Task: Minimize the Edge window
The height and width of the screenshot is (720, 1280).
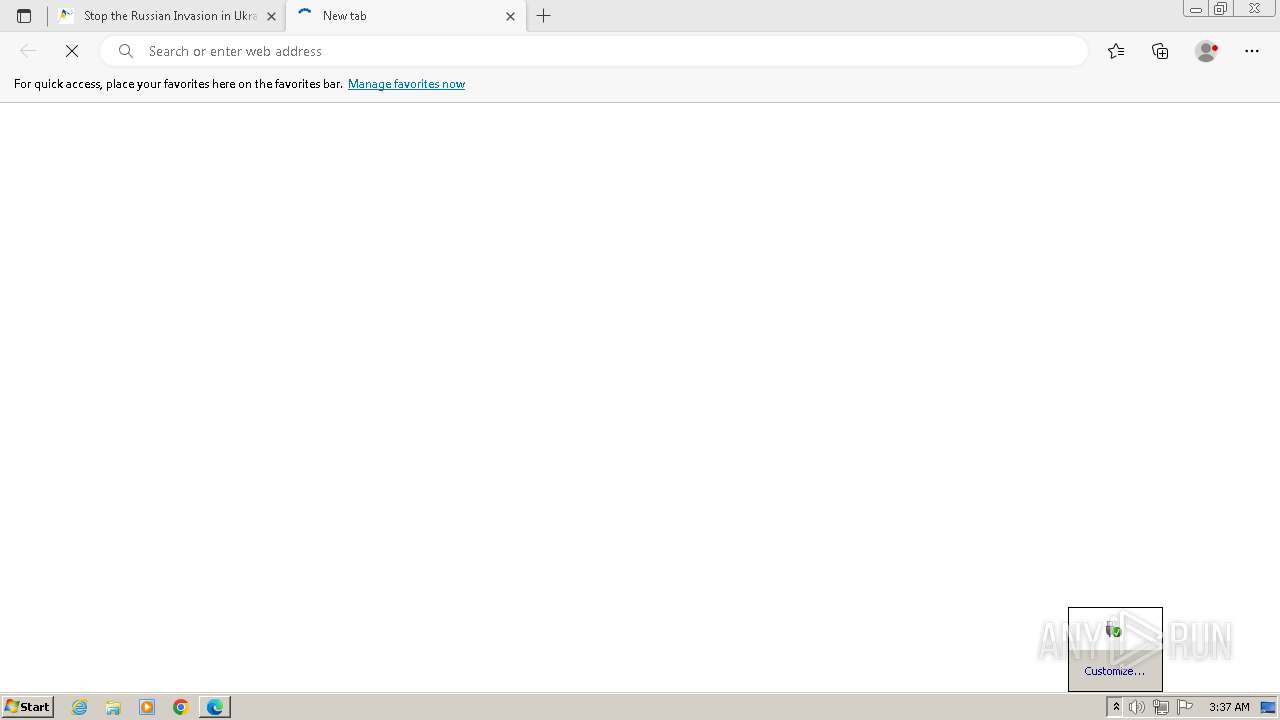Action: (1195, 9)
